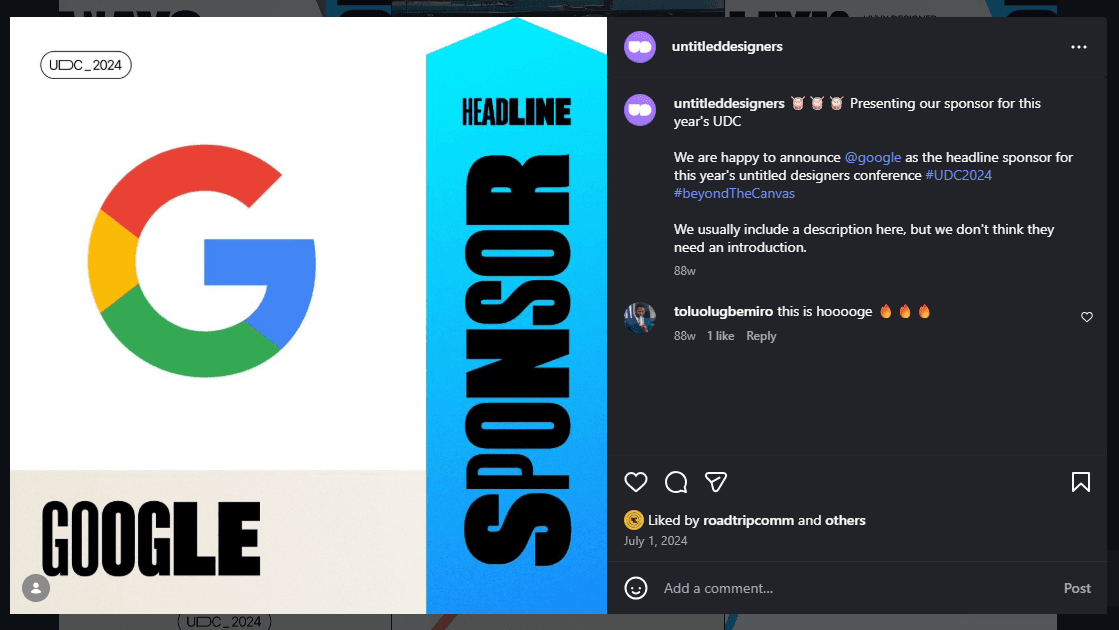Like toluolugbemiro's comment with small heart
This screenshot has width=1119, height=630.
[x=1087, y=317]
